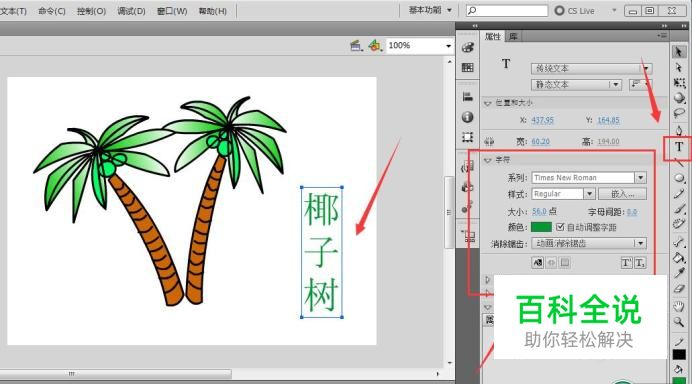692x384 pixels.
Task: Open the 窗口(W) menu
Action: coord(172,11)
